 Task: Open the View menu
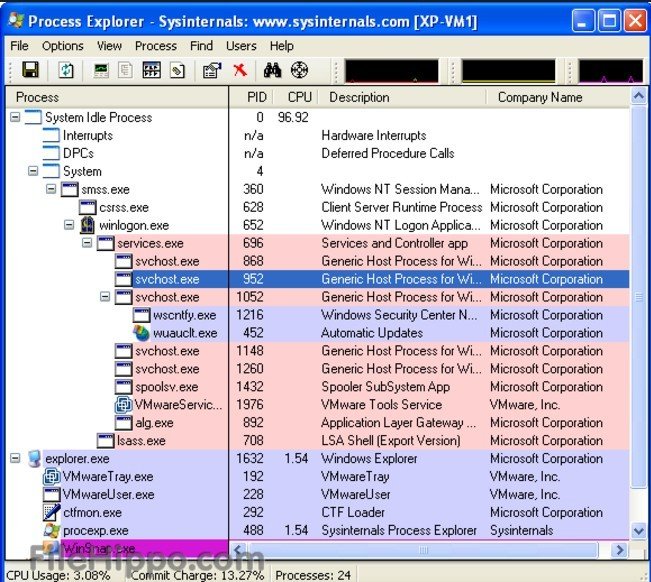[109, 46]
